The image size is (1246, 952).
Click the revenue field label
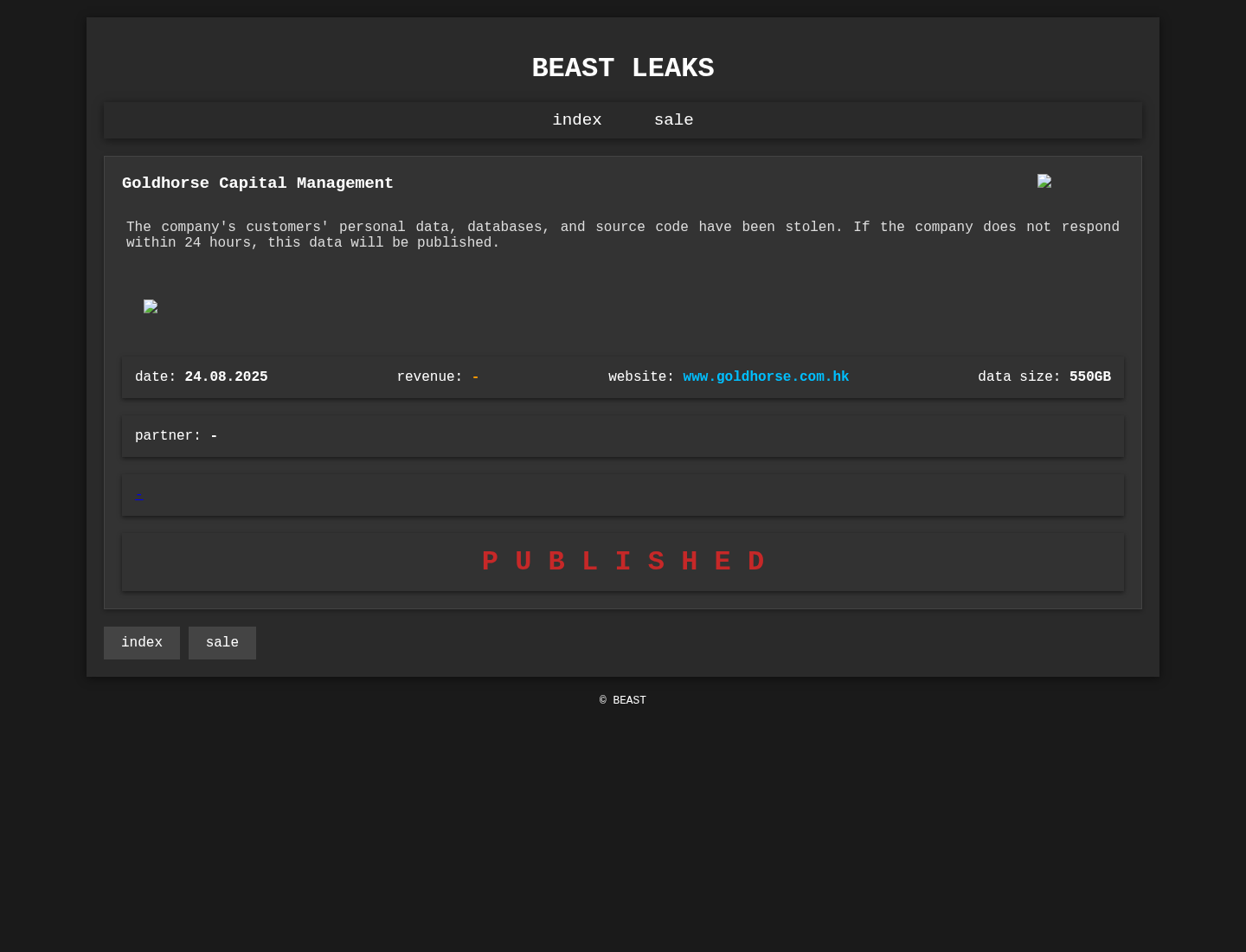pyautogui.click(x=429, y=377)
